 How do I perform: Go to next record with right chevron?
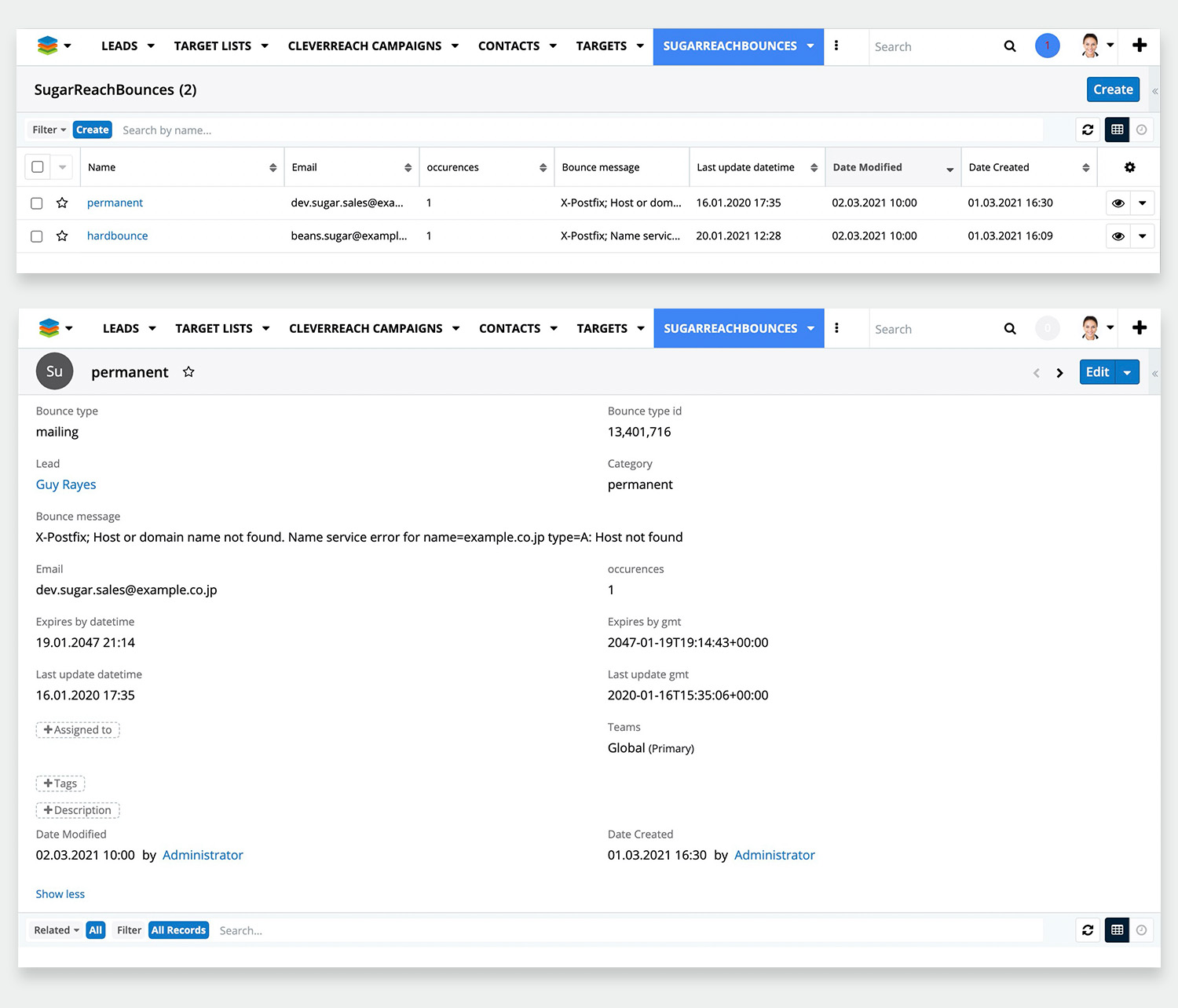[1059, 373]
